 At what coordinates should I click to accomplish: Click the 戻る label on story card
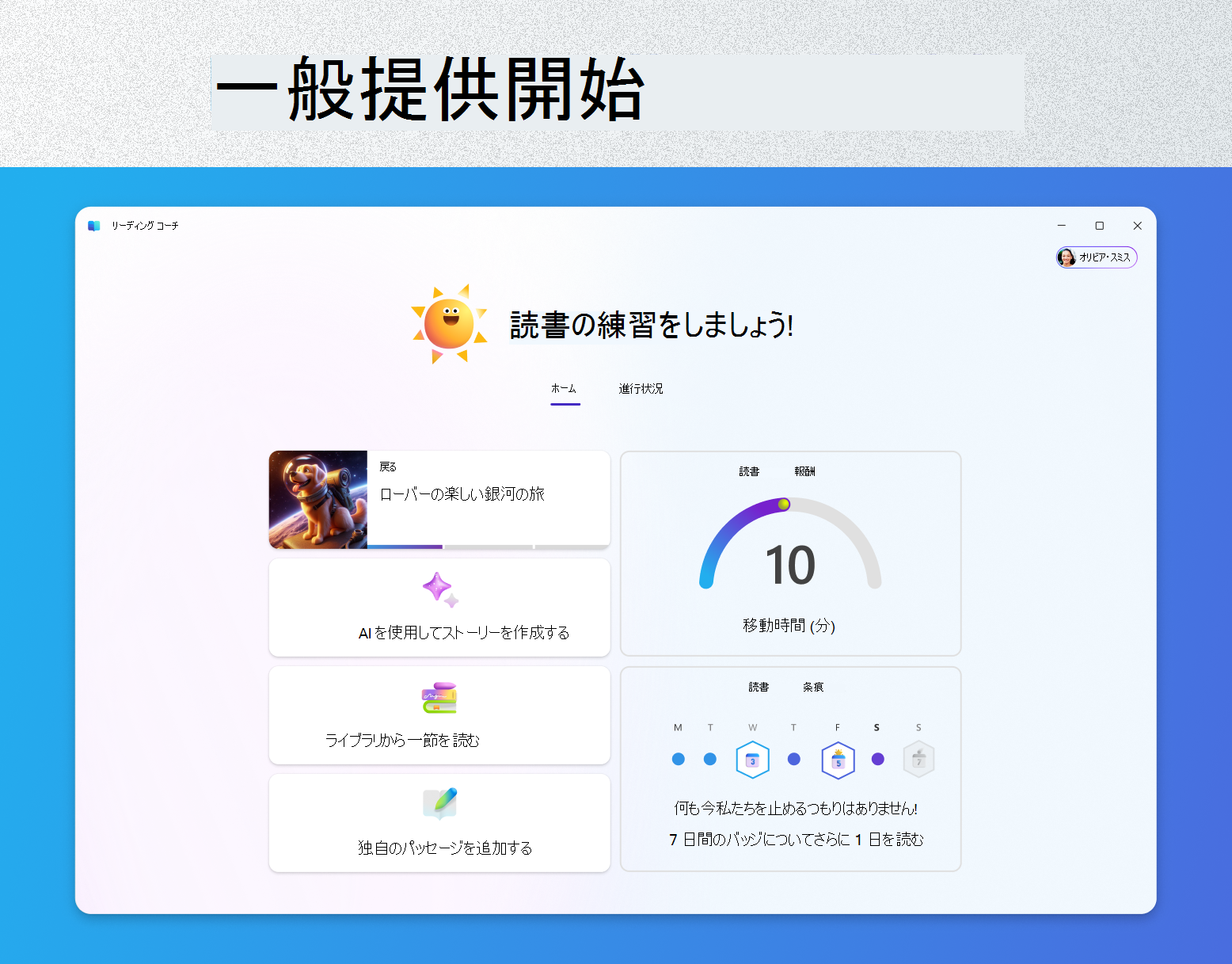coord(388,467)
